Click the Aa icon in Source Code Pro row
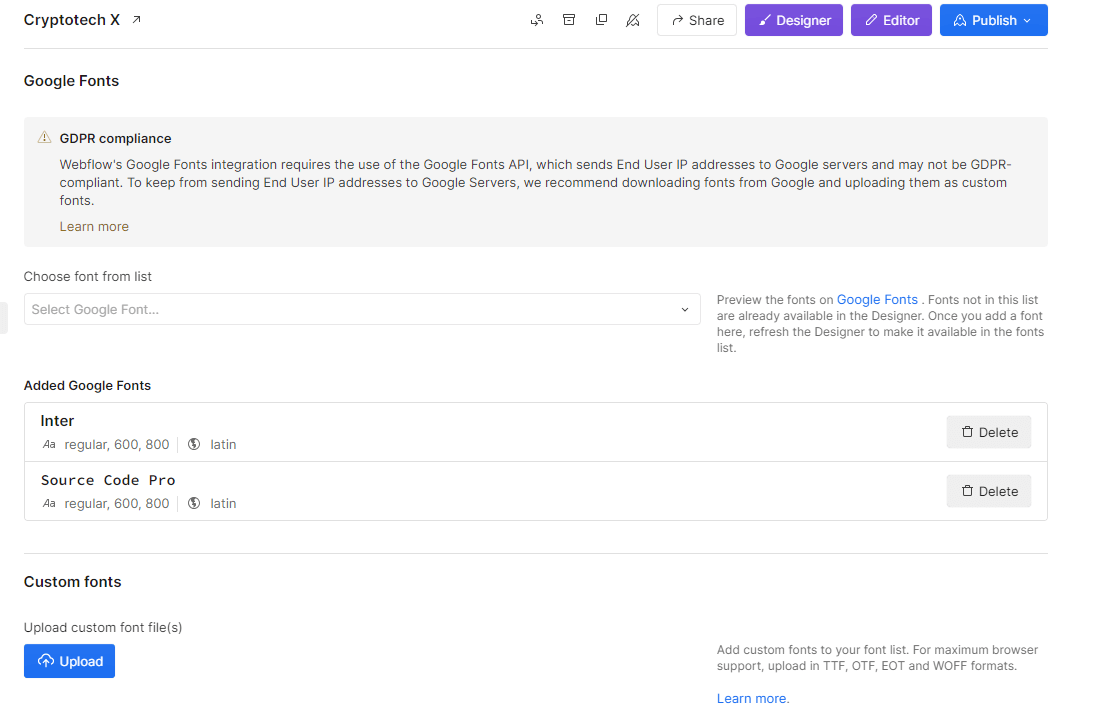The height and width of the screenshot is (713, 1103). click(x=49, y=503)
